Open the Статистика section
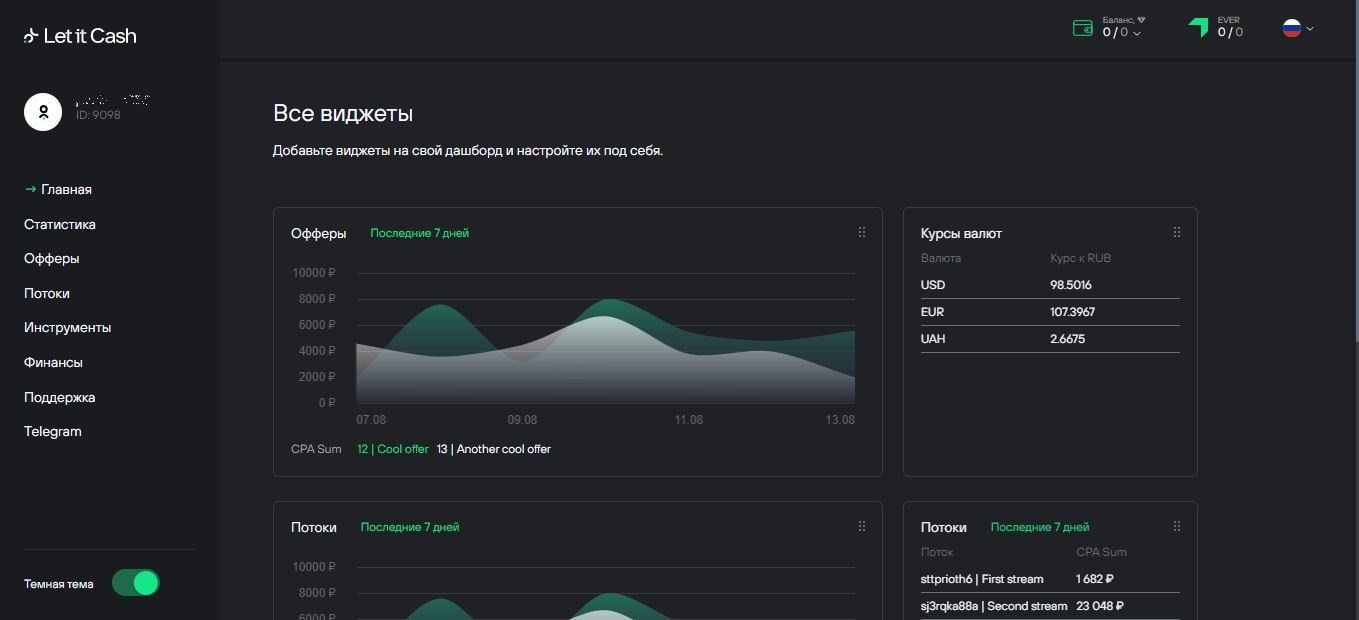The height and width of the screenshot is (620, 1359). 60,224
